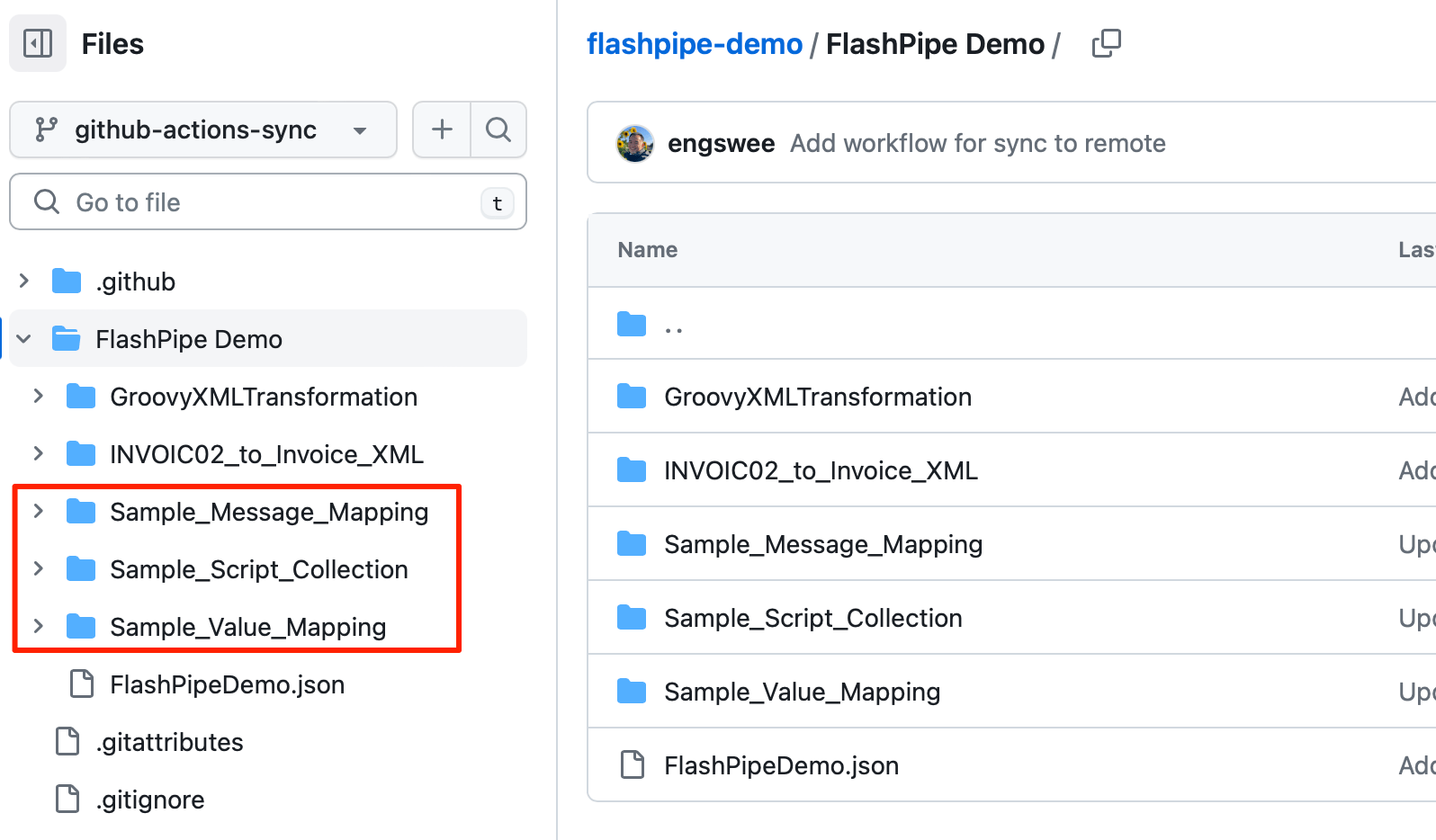Viewport: 1436px width, 840px height.
Task: Click folder icon beside table Sample_Message_Mapping
Action: pos(632,543)
